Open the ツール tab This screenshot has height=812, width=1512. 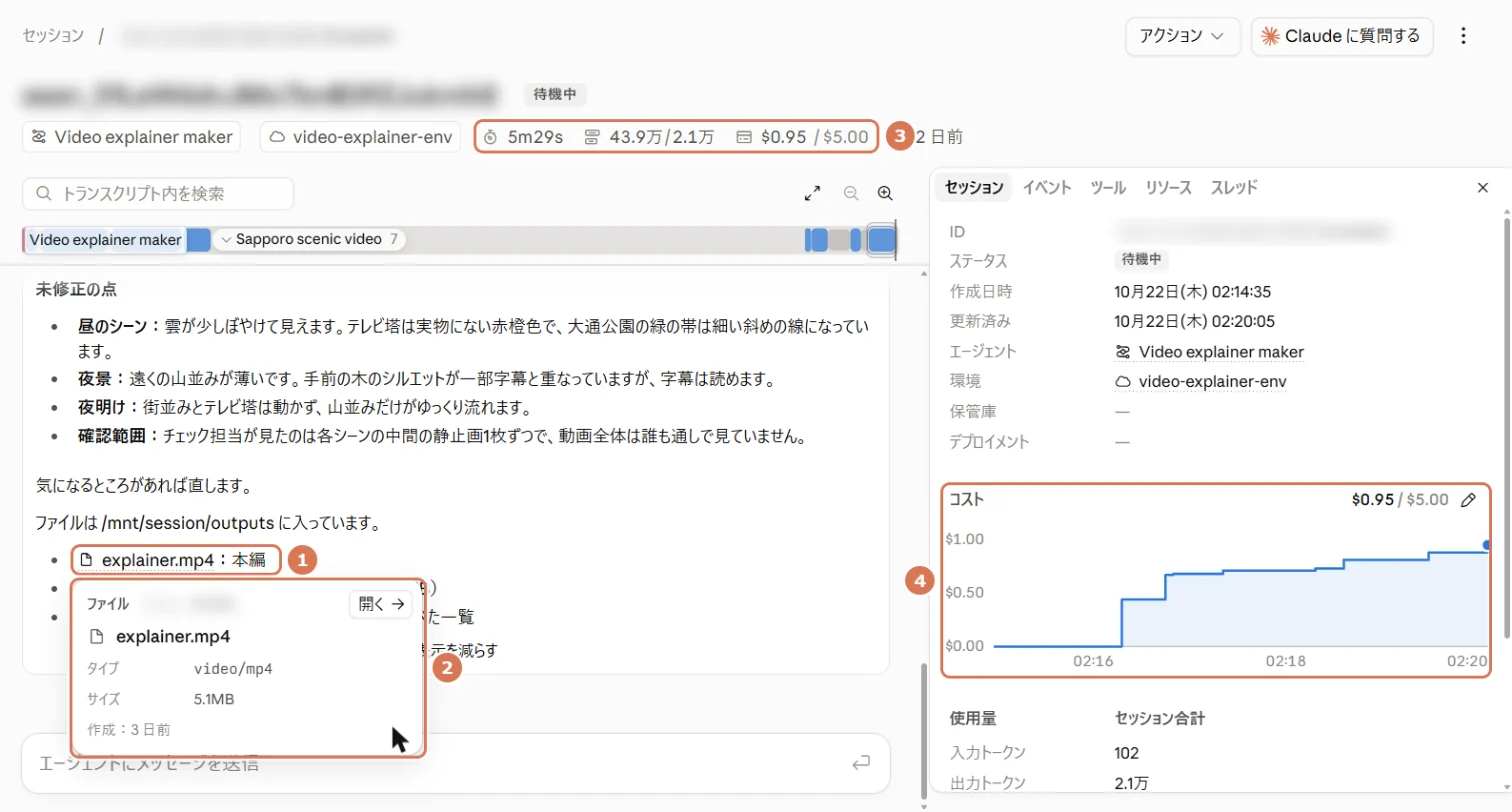click(x=1109, y=187)
